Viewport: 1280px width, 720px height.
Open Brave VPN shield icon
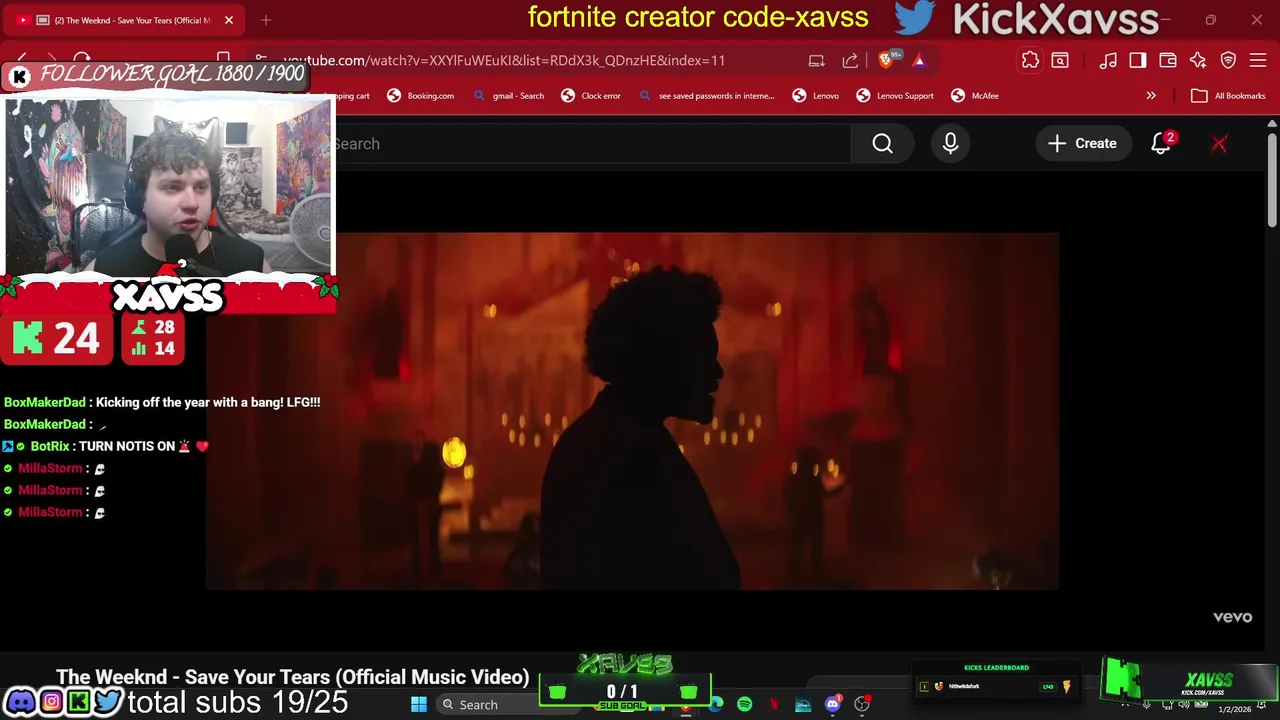point(1228,60)
